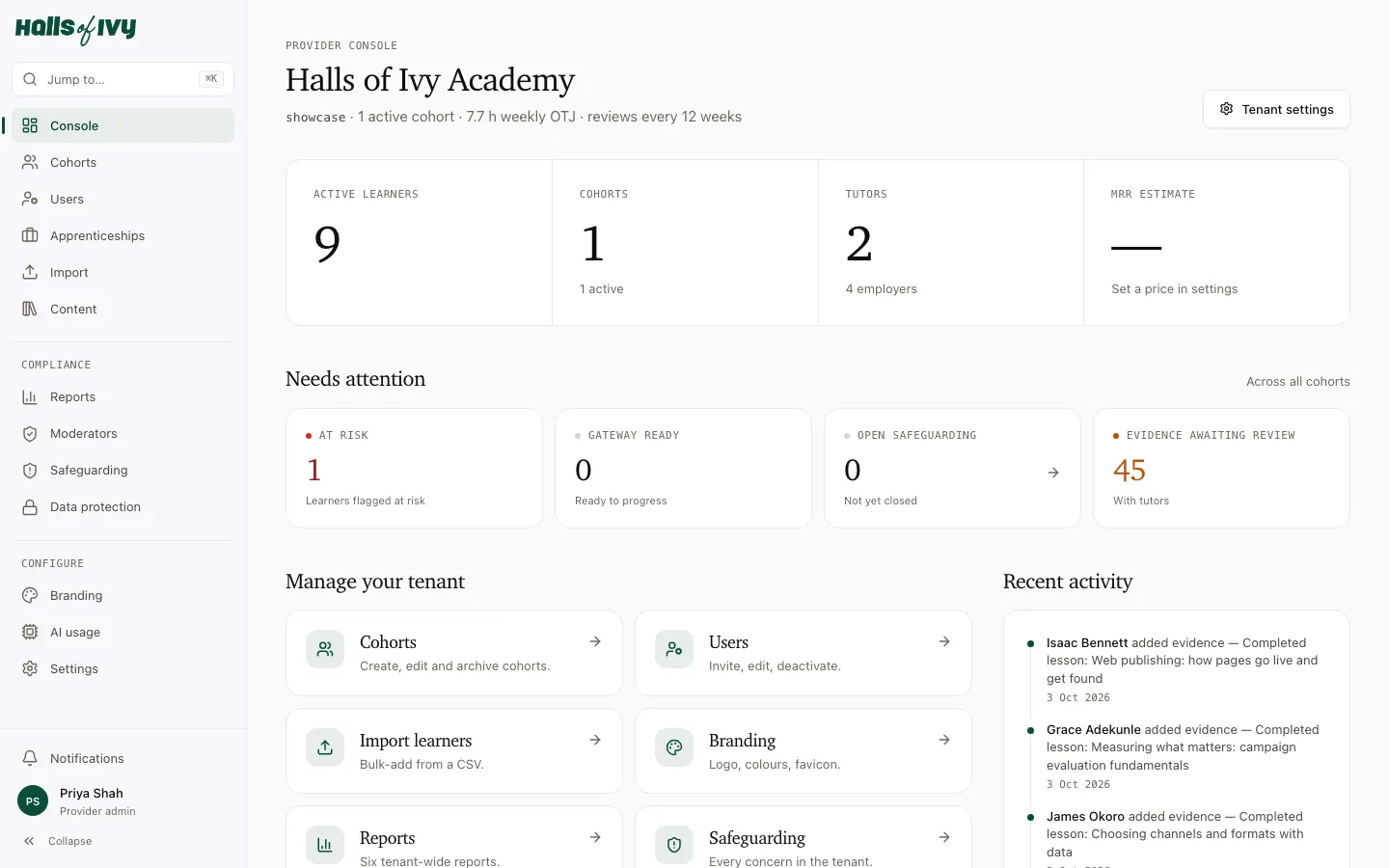Open the Console menu item

coord(123,125)
